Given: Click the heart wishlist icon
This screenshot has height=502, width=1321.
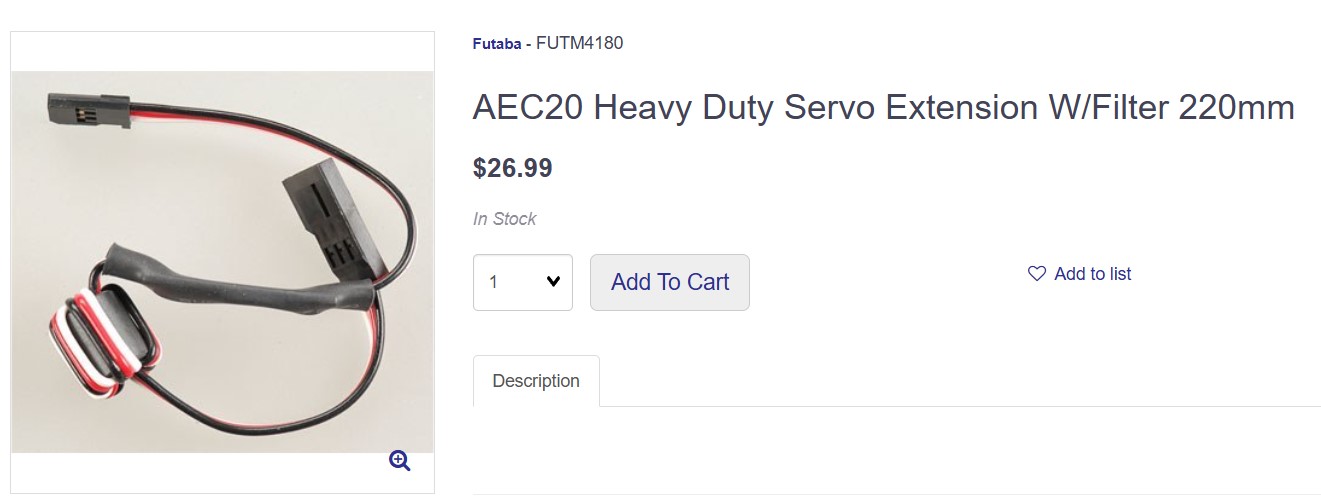Looking at the screenshot, I should coord(1037,274).
